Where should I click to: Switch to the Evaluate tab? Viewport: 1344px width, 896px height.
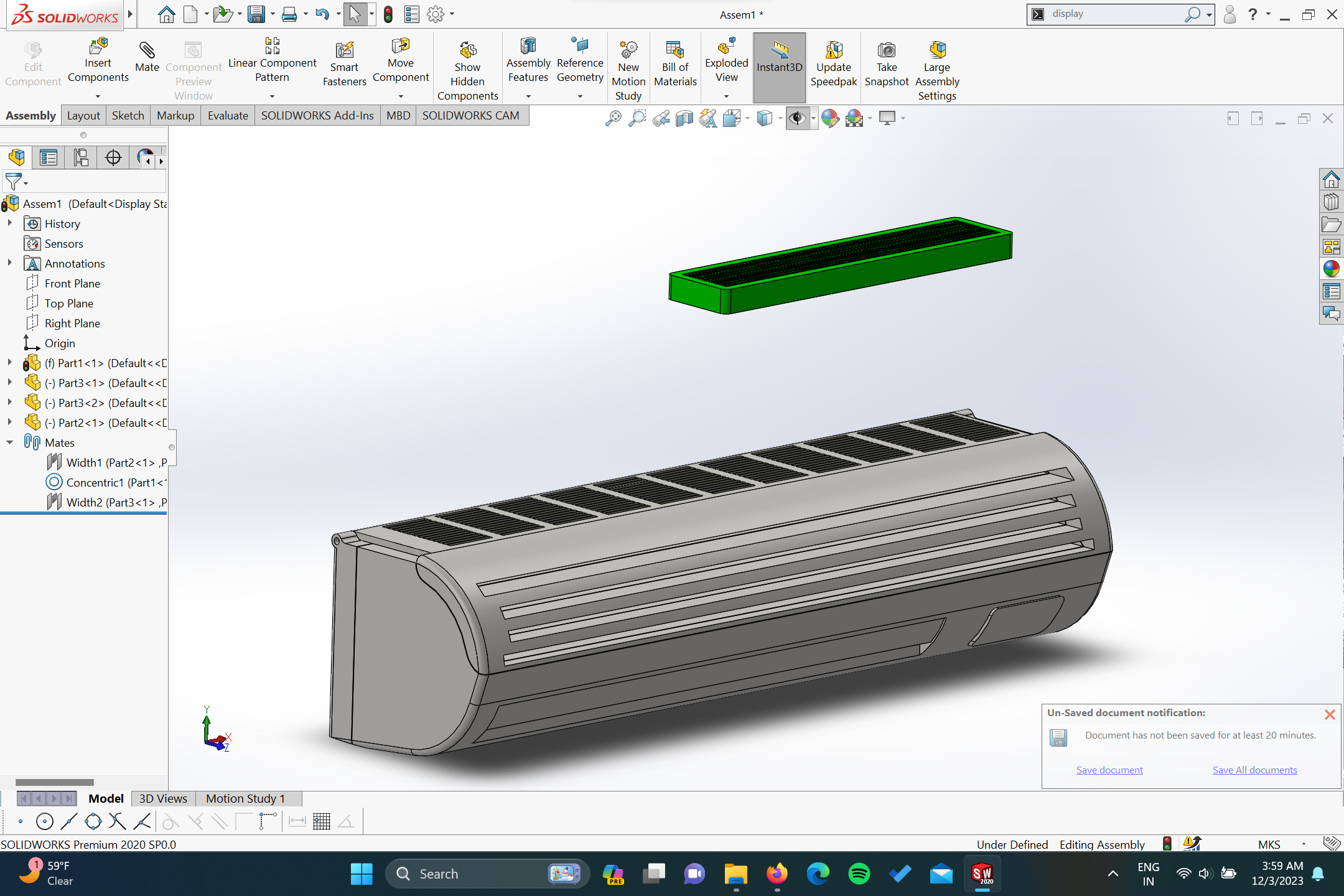(227, 116)
